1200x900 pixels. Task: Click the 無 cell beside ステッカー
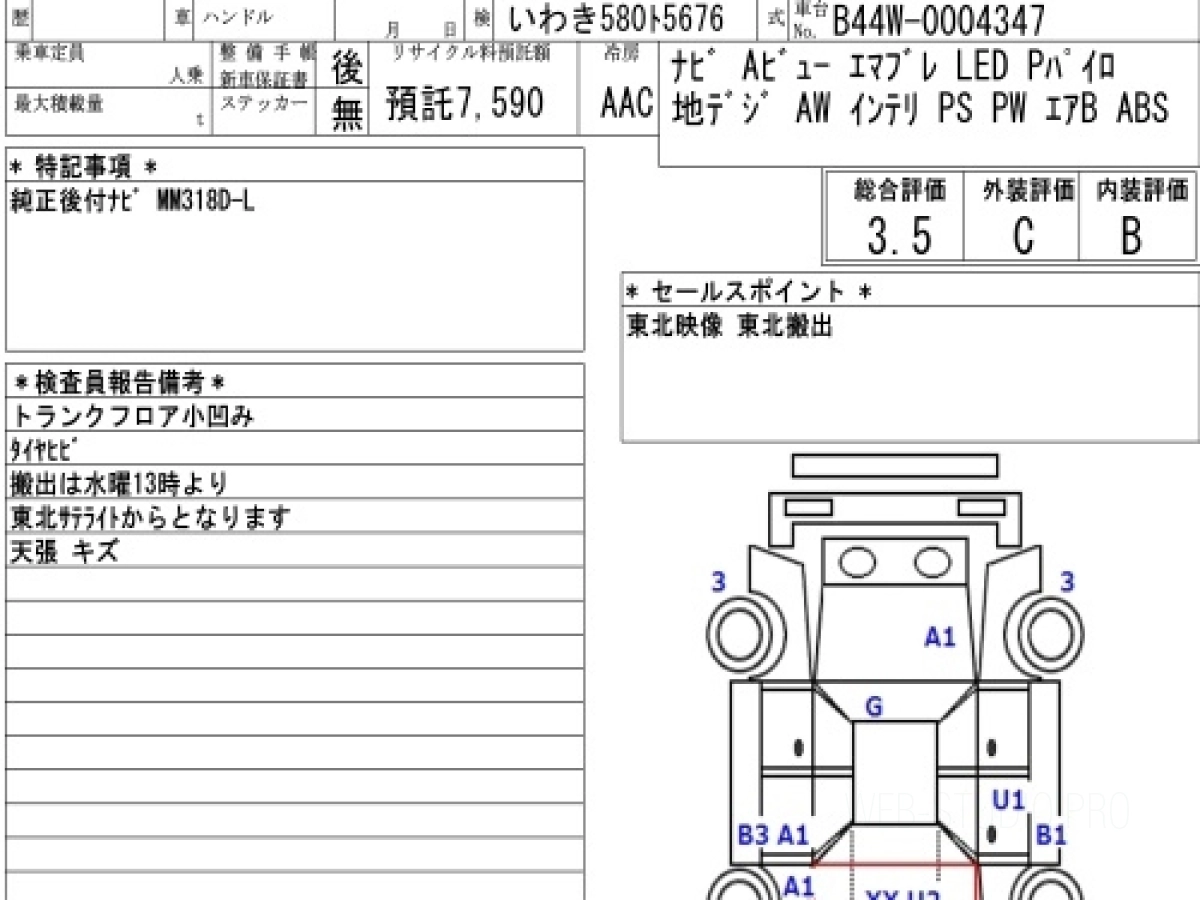pyautogui.click(x=347, y=114)
